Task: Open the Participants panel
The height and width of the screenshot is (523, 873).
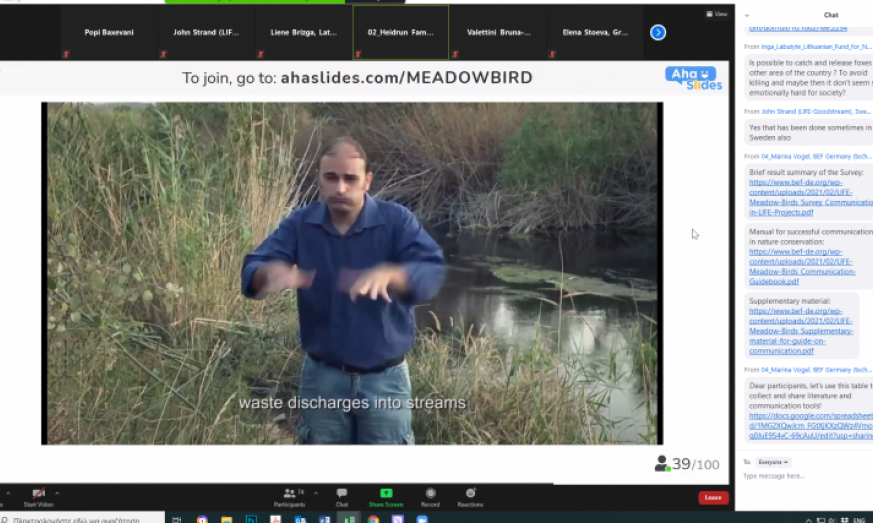Action: (x=290, y=497)
